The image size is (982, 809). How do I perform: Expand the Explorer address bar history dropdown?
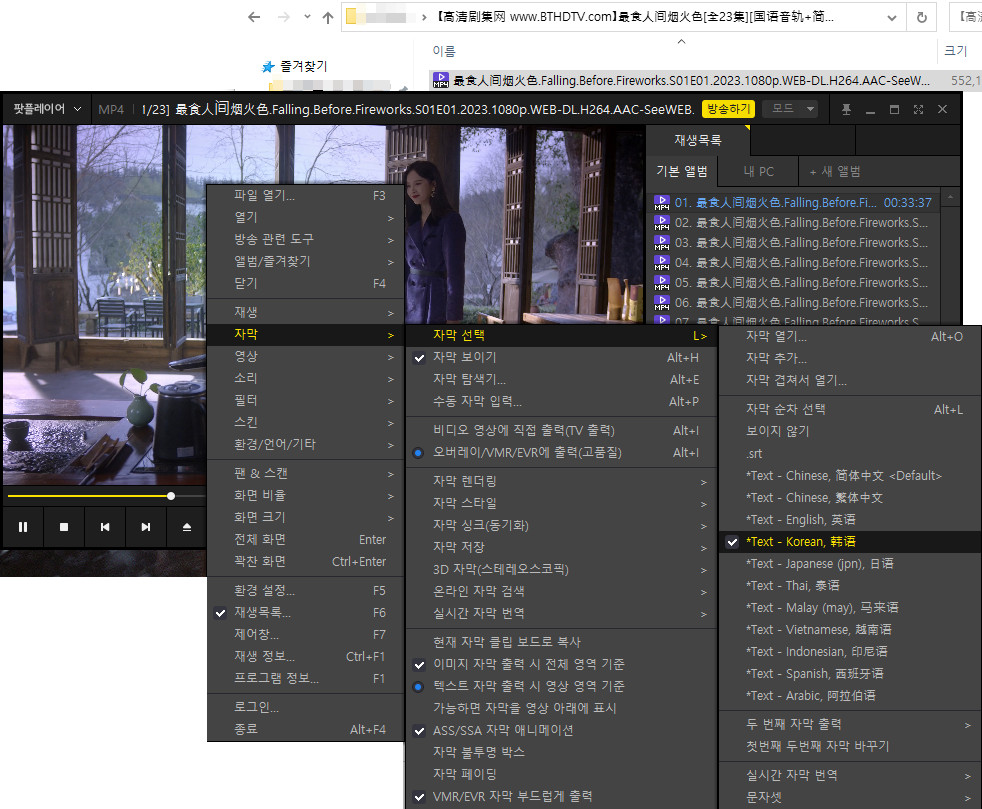click(x=891, y=18)
